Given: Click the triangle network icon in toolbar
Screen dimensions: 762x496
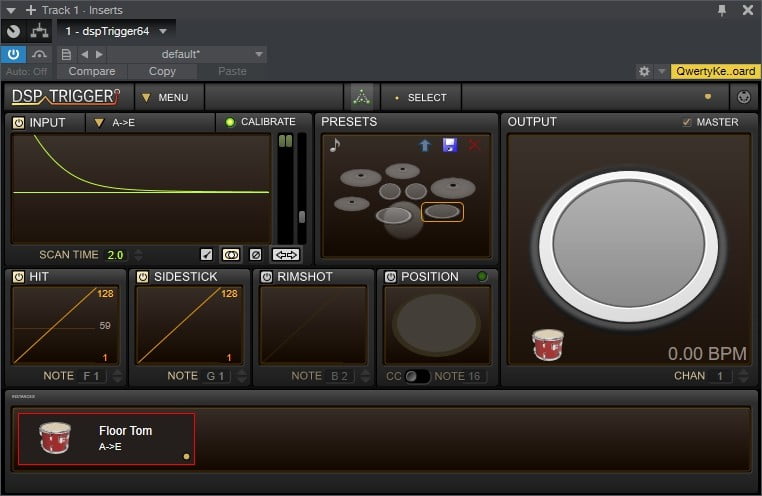Looking at the screenshot, I should (x=360, y=97).
